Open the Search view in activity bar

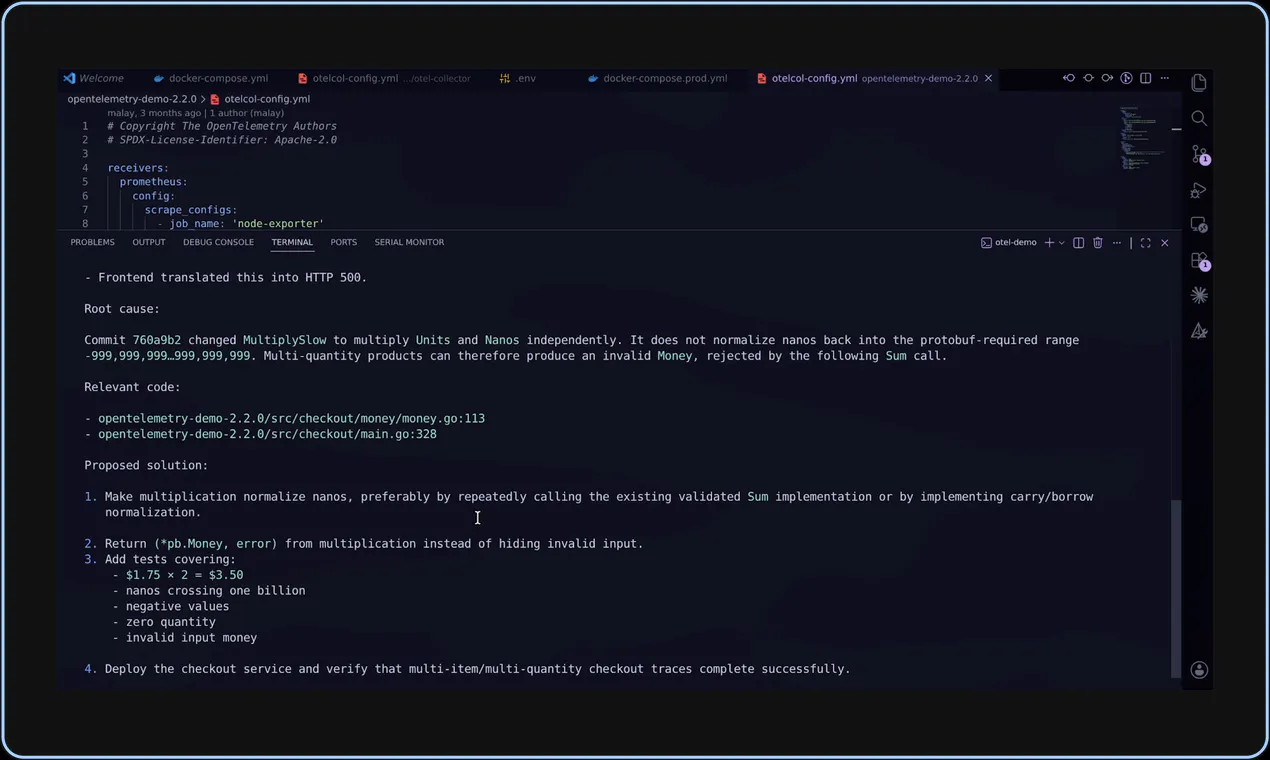[1199, 119]
